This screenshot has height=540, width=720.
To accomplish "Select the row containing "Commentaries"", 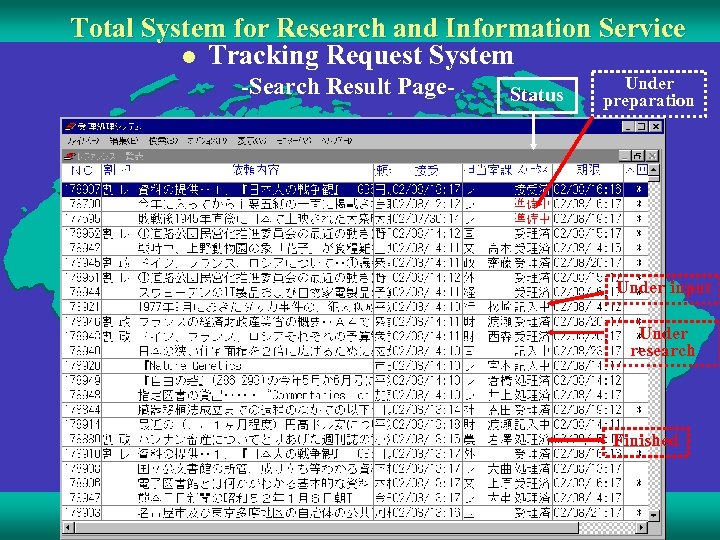I will pos(355,395).
